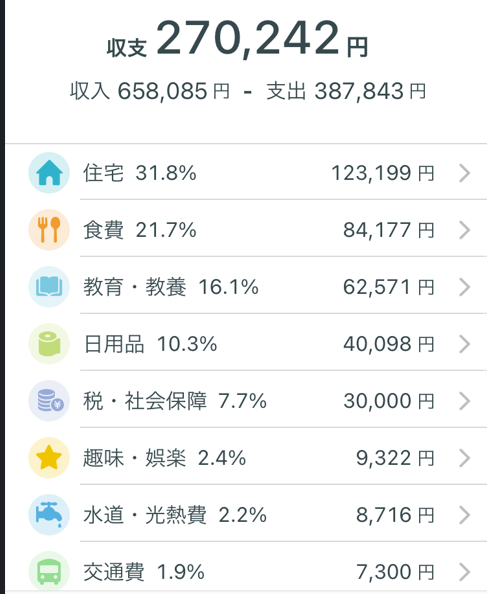The width and height of the screenshot is (487, 594).
Task: Tap the fork and spoon 食費 icon
Action: [x=49, y=230]
